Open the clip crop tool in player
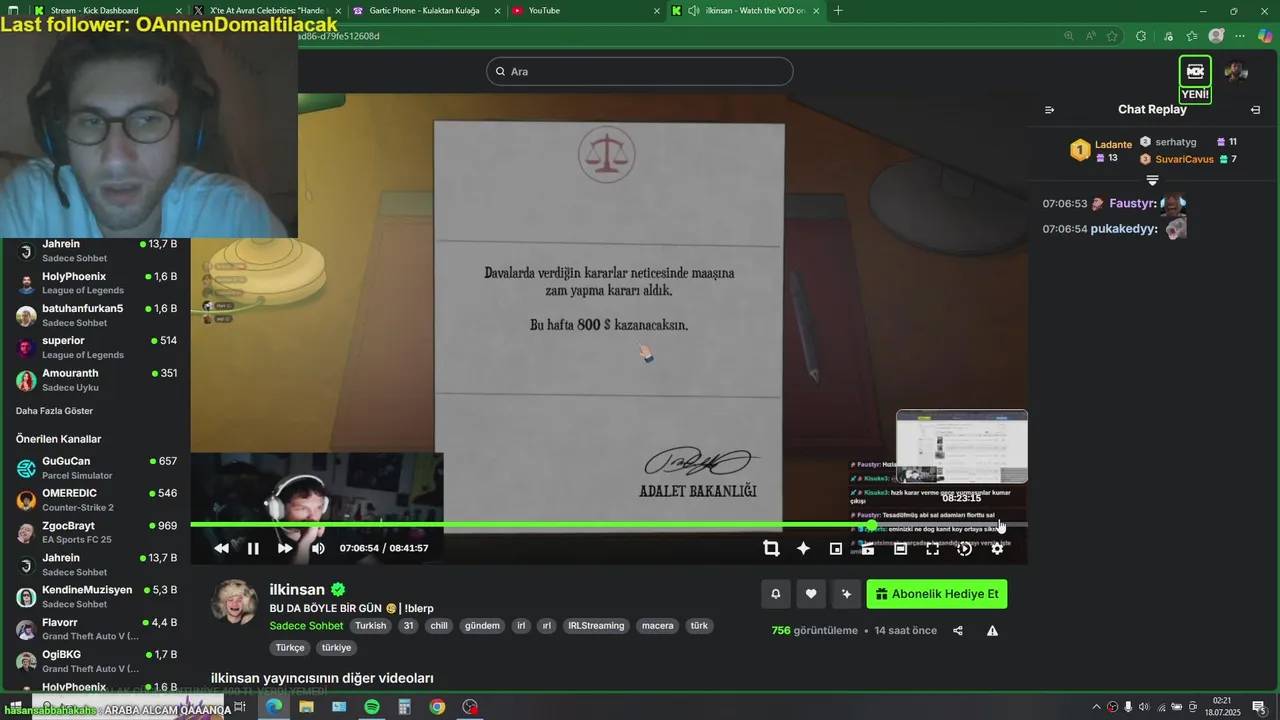Image resolution: width=1280 pixels, height=720 pixels. (771, 548)
